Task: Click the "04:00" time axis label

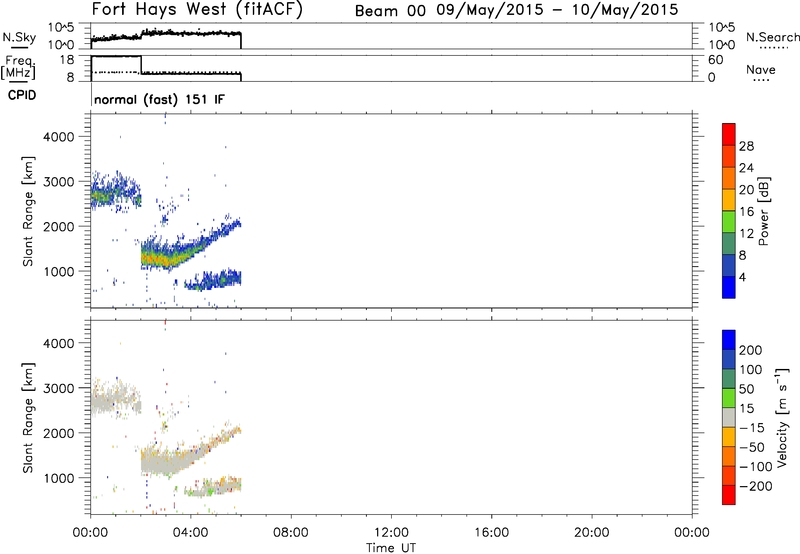Action: pyautogui.click(x=191, y=533)
